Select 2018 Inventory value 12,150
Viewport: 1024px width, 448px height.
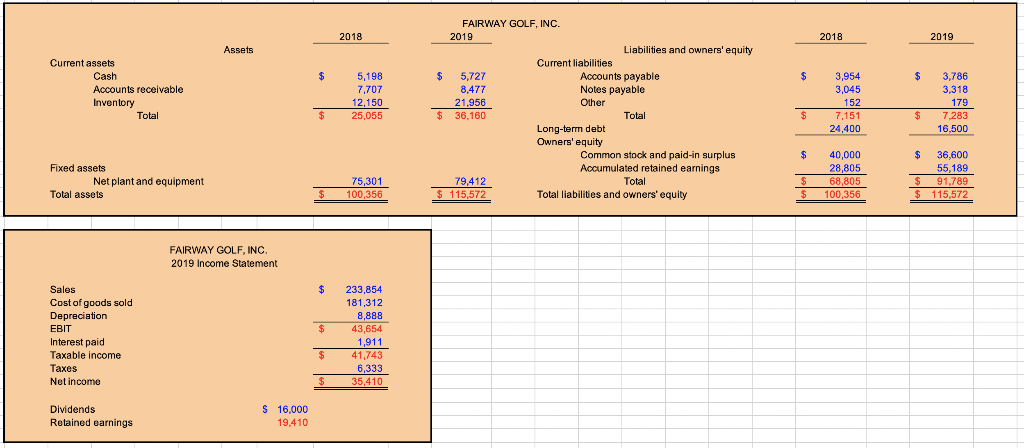coord(367,103)
